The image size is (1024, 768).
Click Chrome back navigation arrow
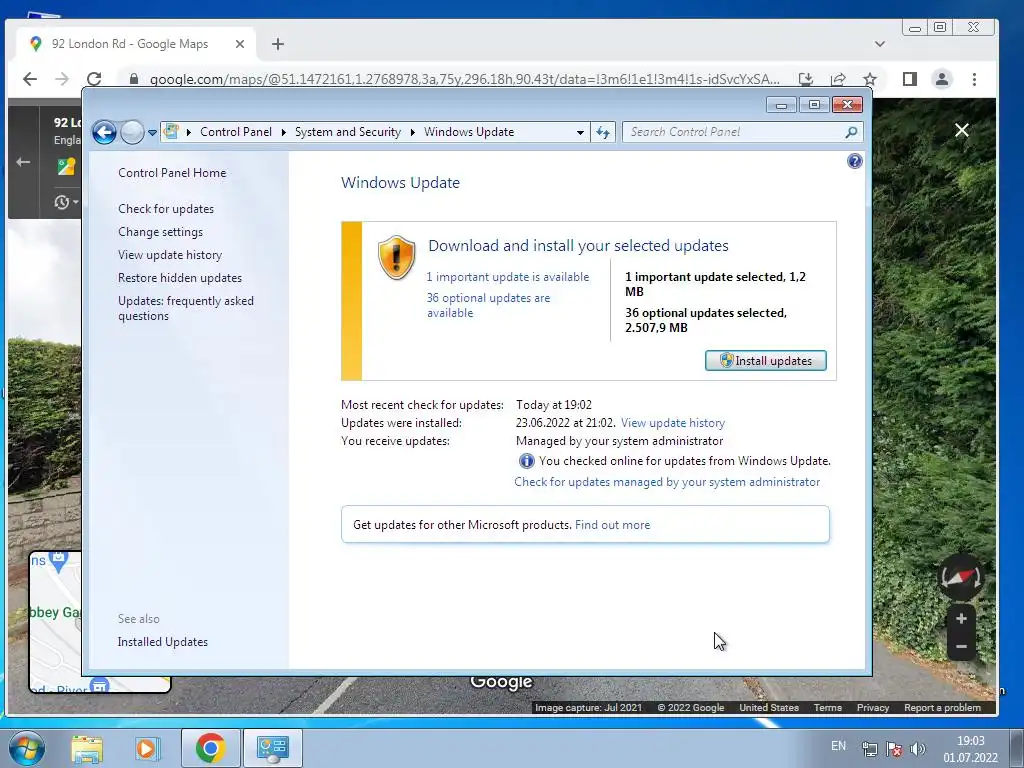(x=29, y=79)
